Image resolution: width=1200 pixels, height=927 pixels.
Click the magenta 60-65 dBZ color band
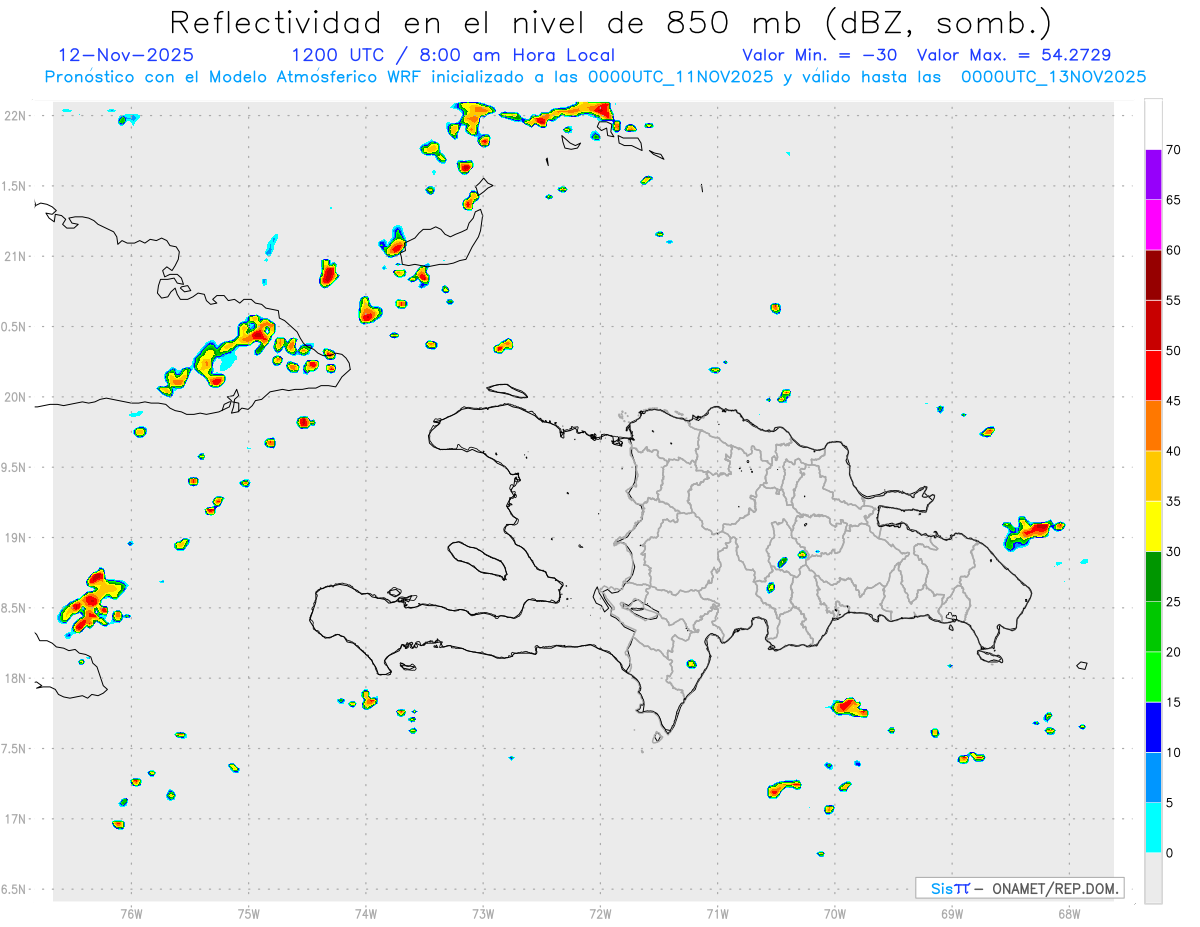tap(1153, 224)
